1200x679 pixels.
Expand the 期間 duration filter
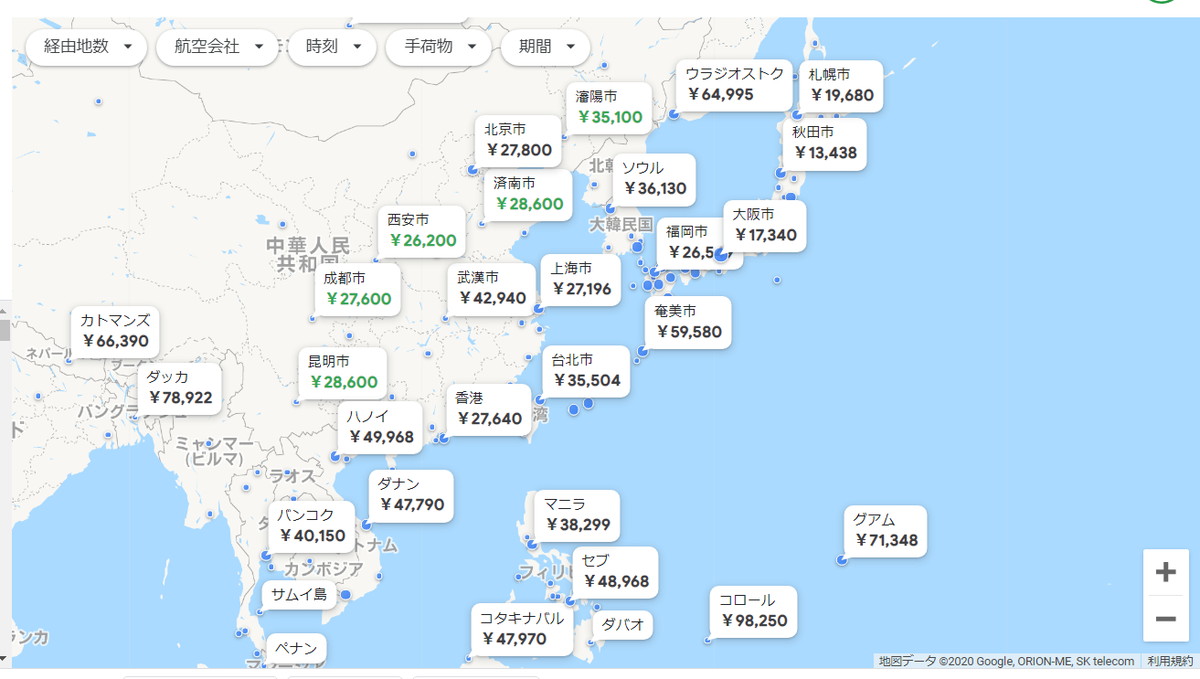pyautogui.click(x=545, y=46)
